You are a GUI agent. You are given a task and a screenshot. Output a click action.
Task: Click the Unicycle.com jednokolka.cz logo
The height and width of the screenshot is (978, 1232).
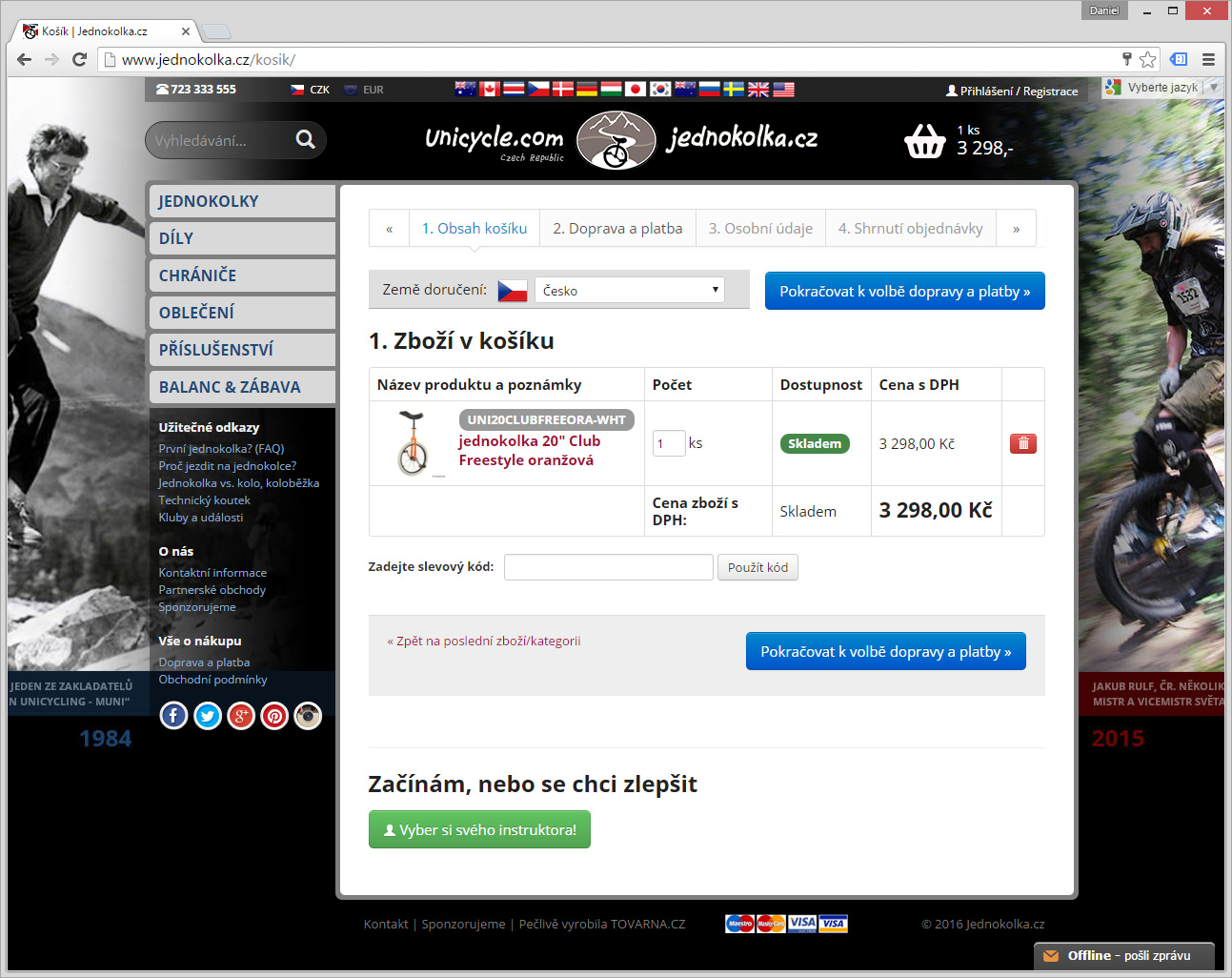[621, 140]
